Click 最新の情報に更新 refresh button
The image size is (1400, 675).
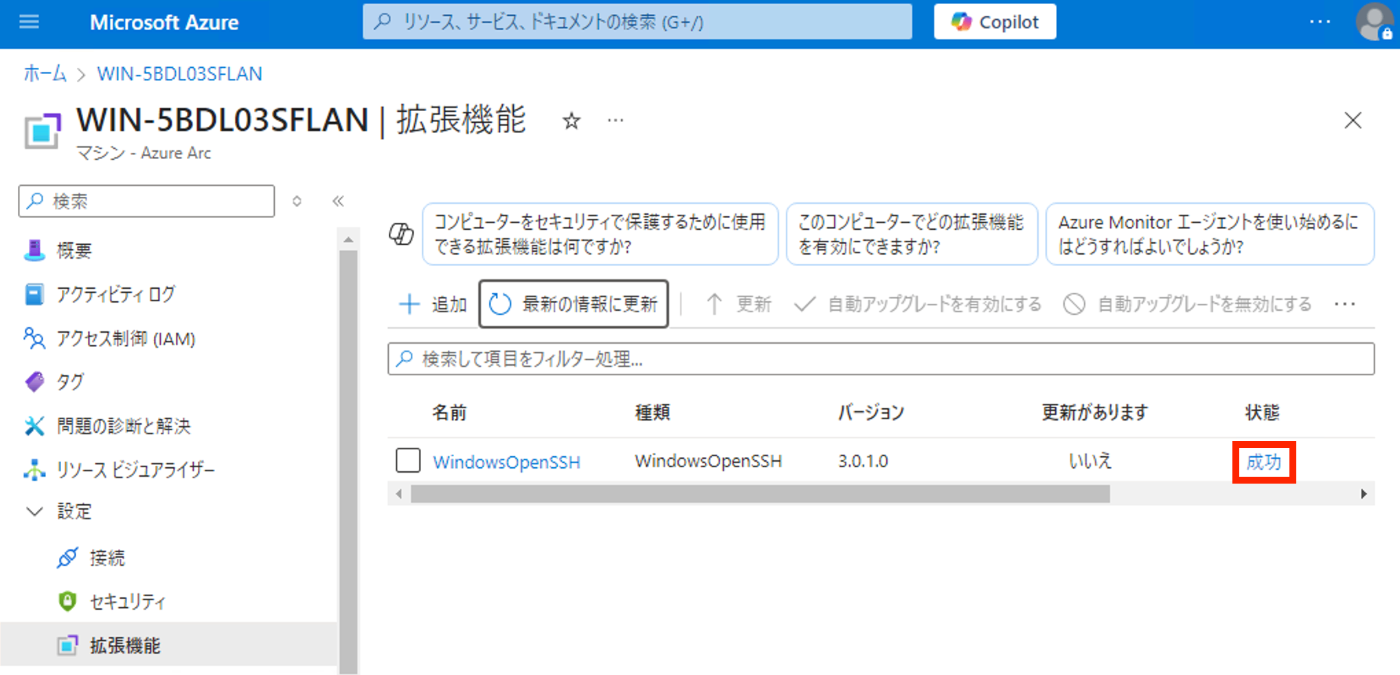[x=574, y=304]
